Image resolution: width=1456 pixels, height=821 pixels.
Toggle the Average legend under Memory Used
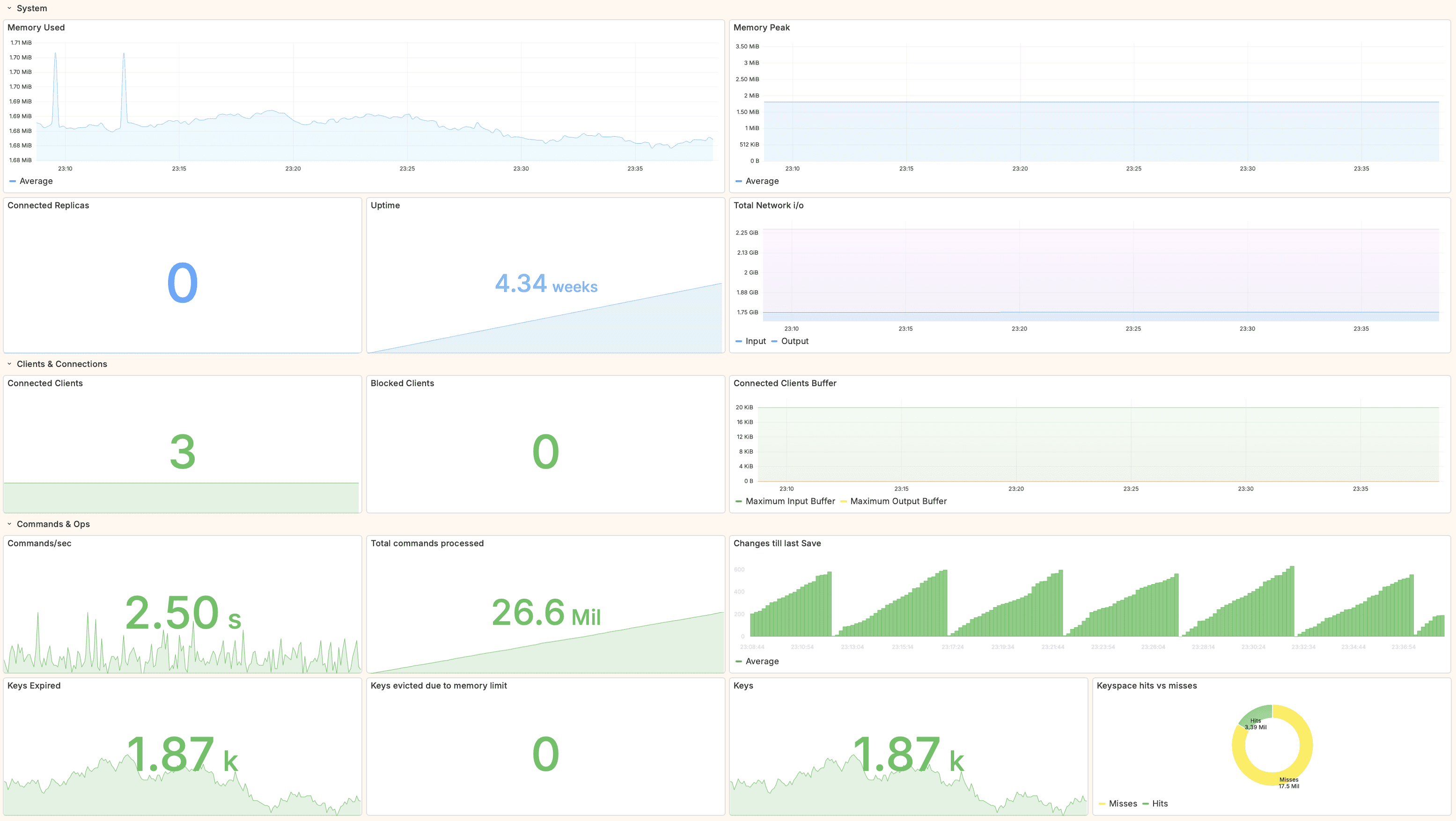36,181
